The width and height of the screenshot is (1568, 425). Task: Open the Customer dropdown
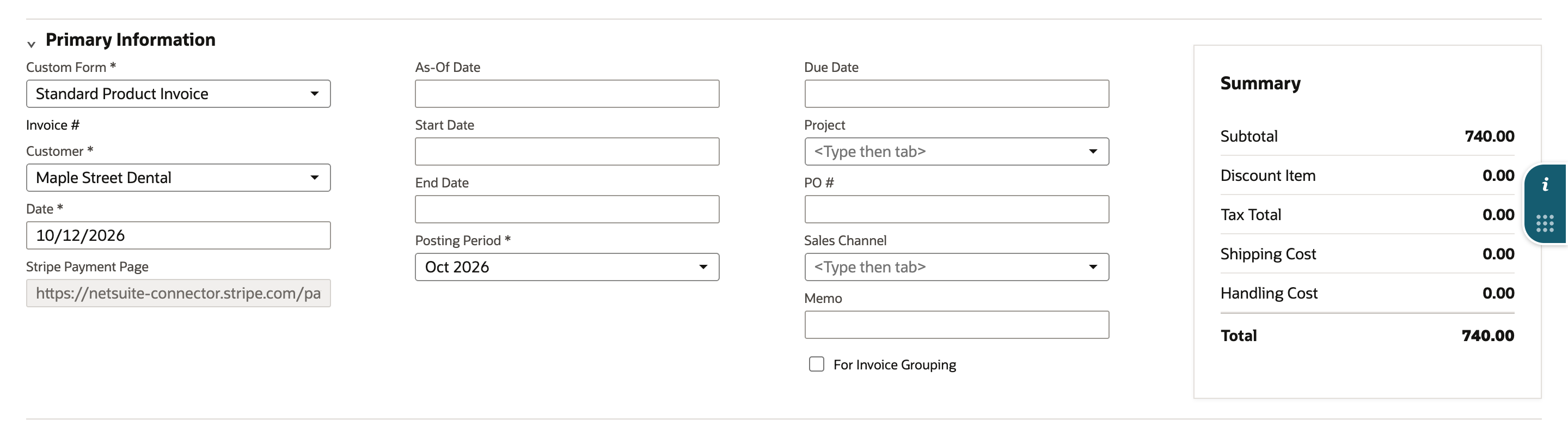tap(179, 178)
